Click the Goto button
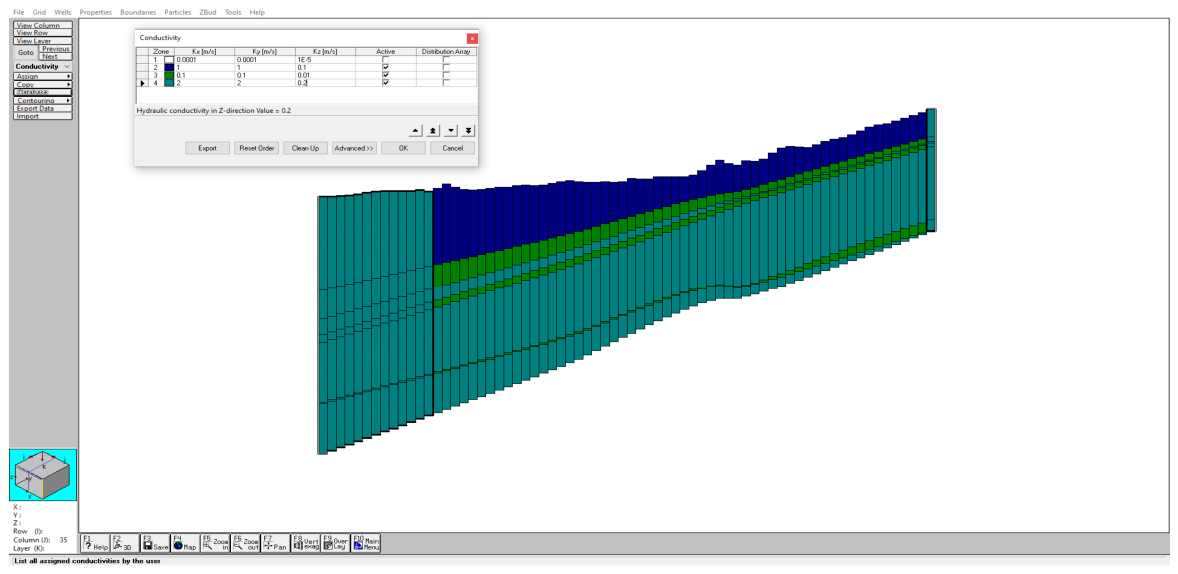This screenshot has height=574, width=1178. coord(26,53)
